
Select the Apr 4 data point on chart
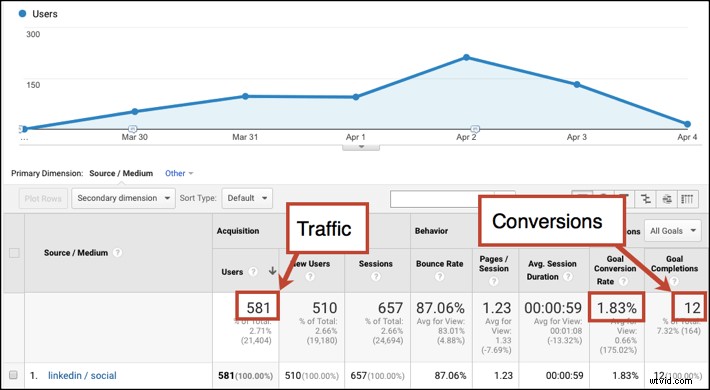687,124
